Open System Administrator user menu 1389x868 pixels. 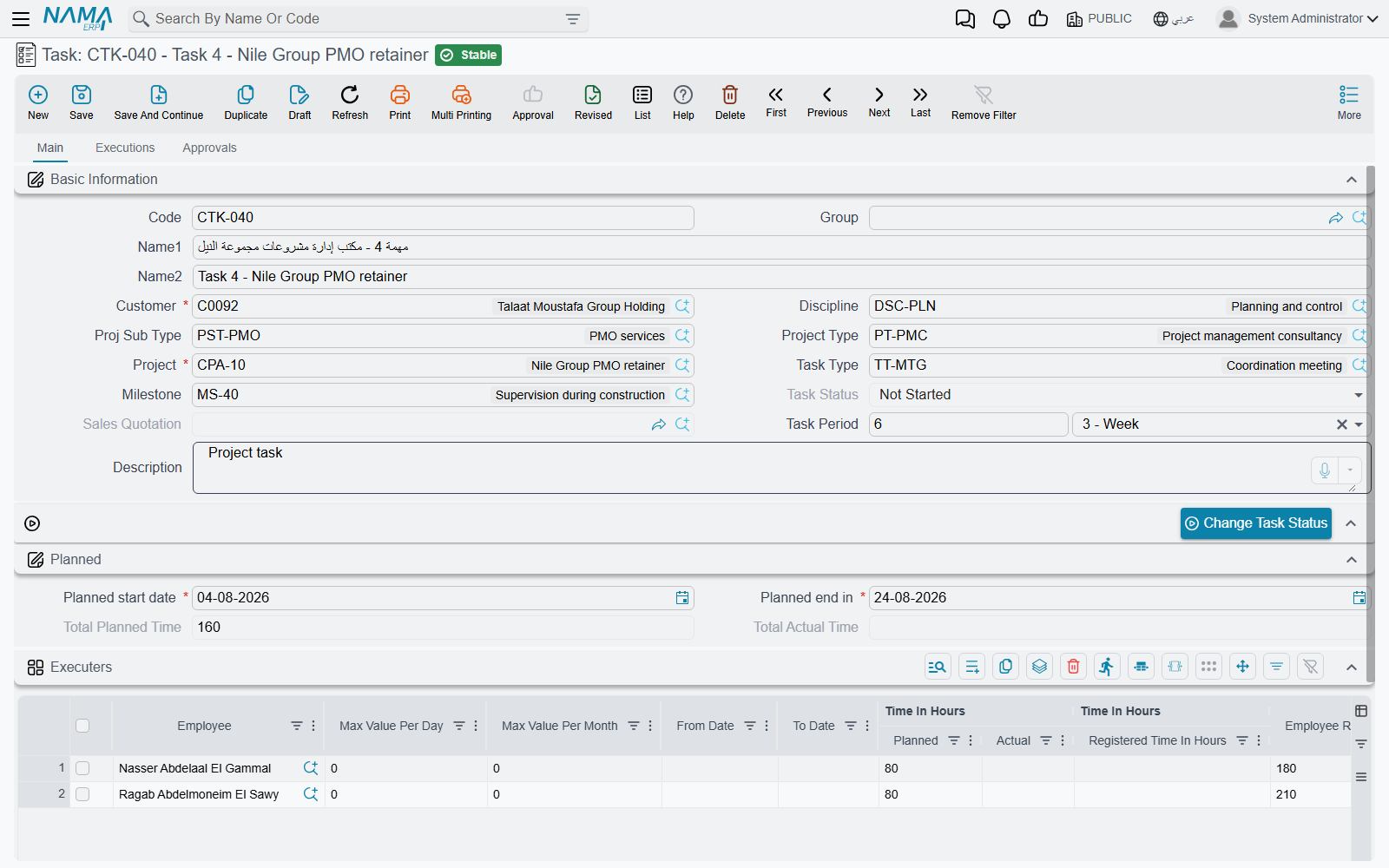(x=1298, y=18)
